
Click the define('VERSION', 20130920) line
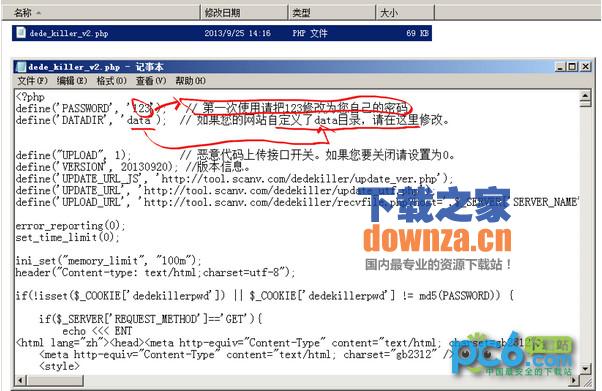click(x=133, y=167)
